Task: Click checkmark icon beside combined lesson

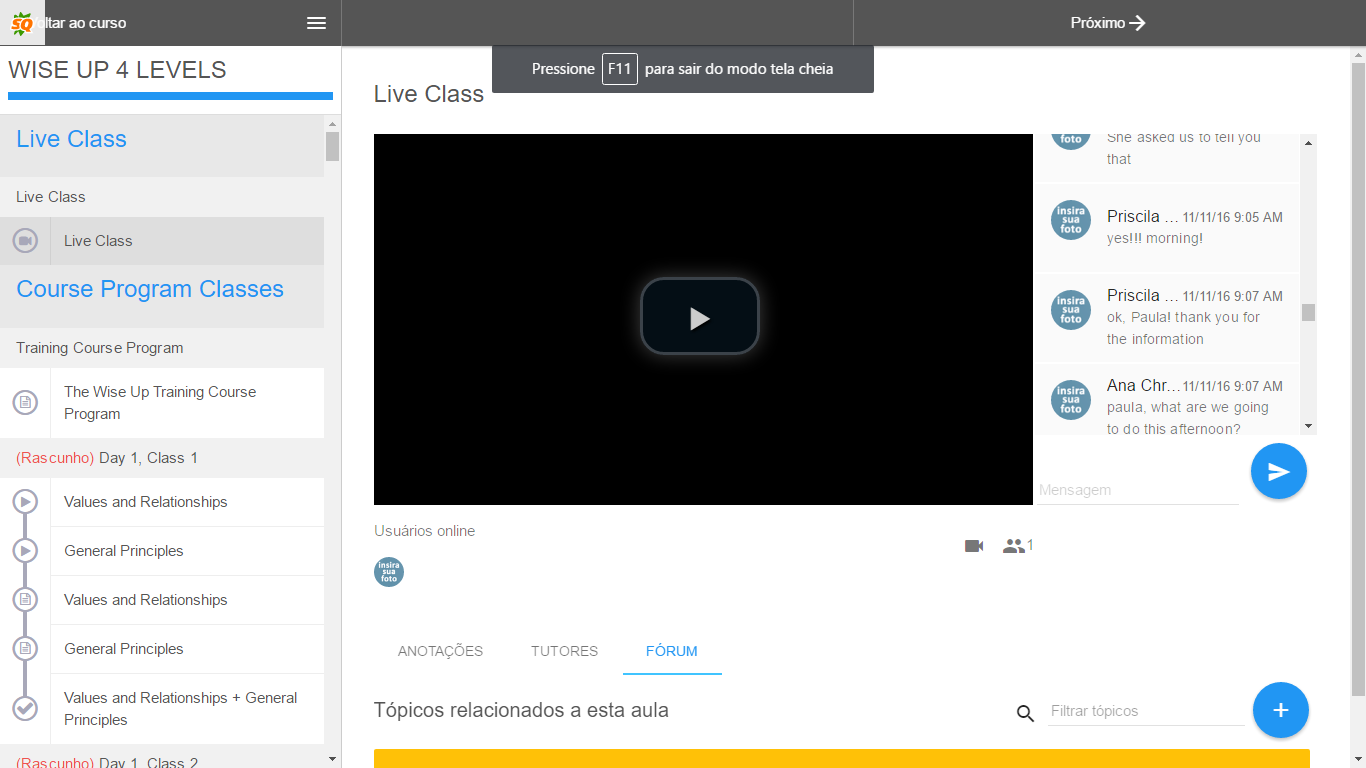Action: 25,709
